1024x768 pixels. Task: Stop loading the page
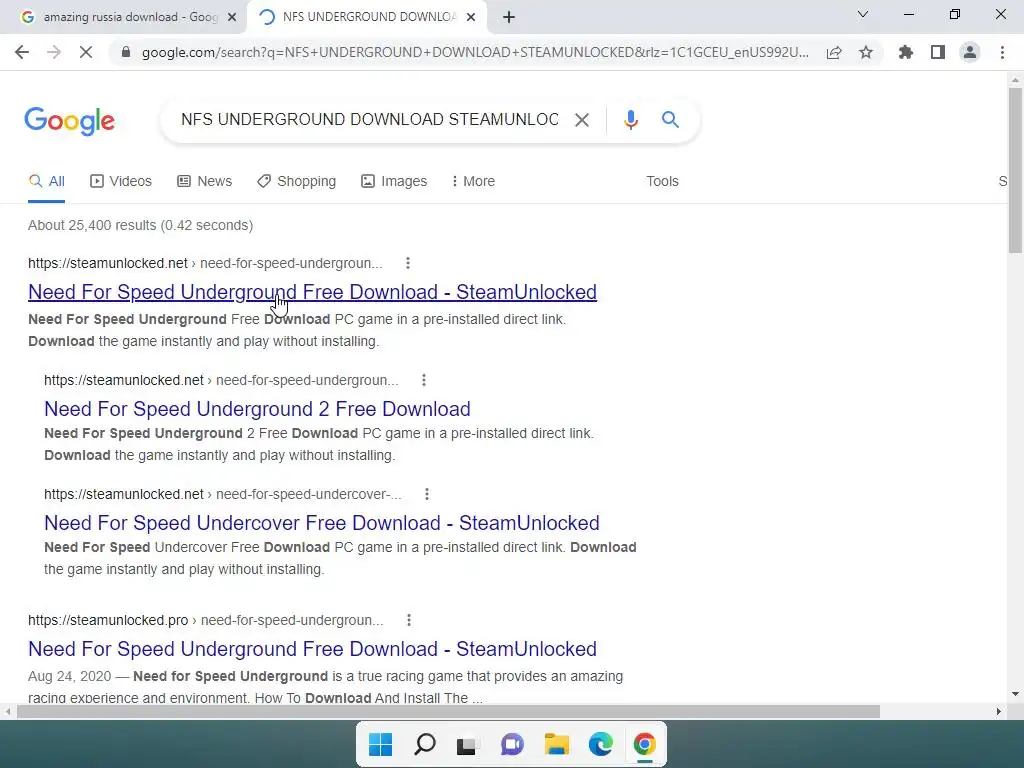86,52
